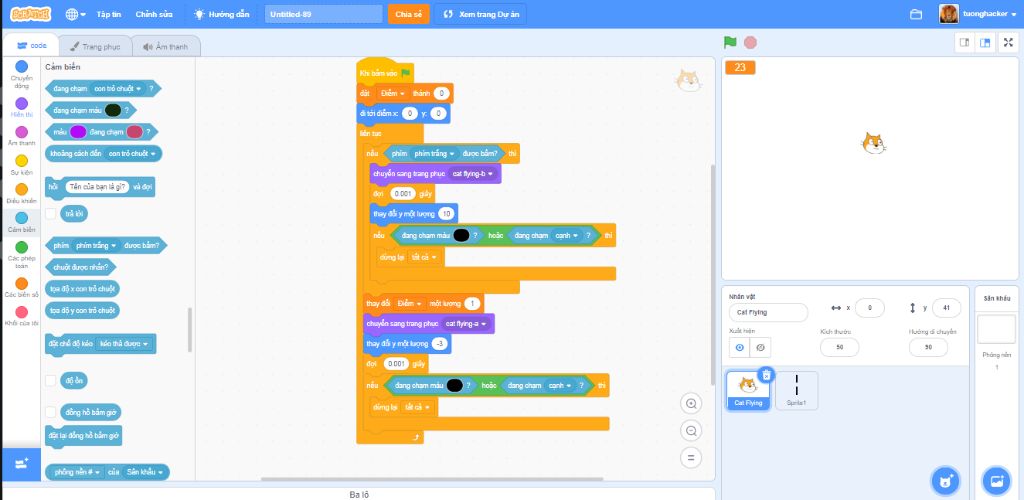Click the purple color swatch in palette
Image resolution: width=1024 pixels, height=500 pixels.
click(x=78, y=132)
